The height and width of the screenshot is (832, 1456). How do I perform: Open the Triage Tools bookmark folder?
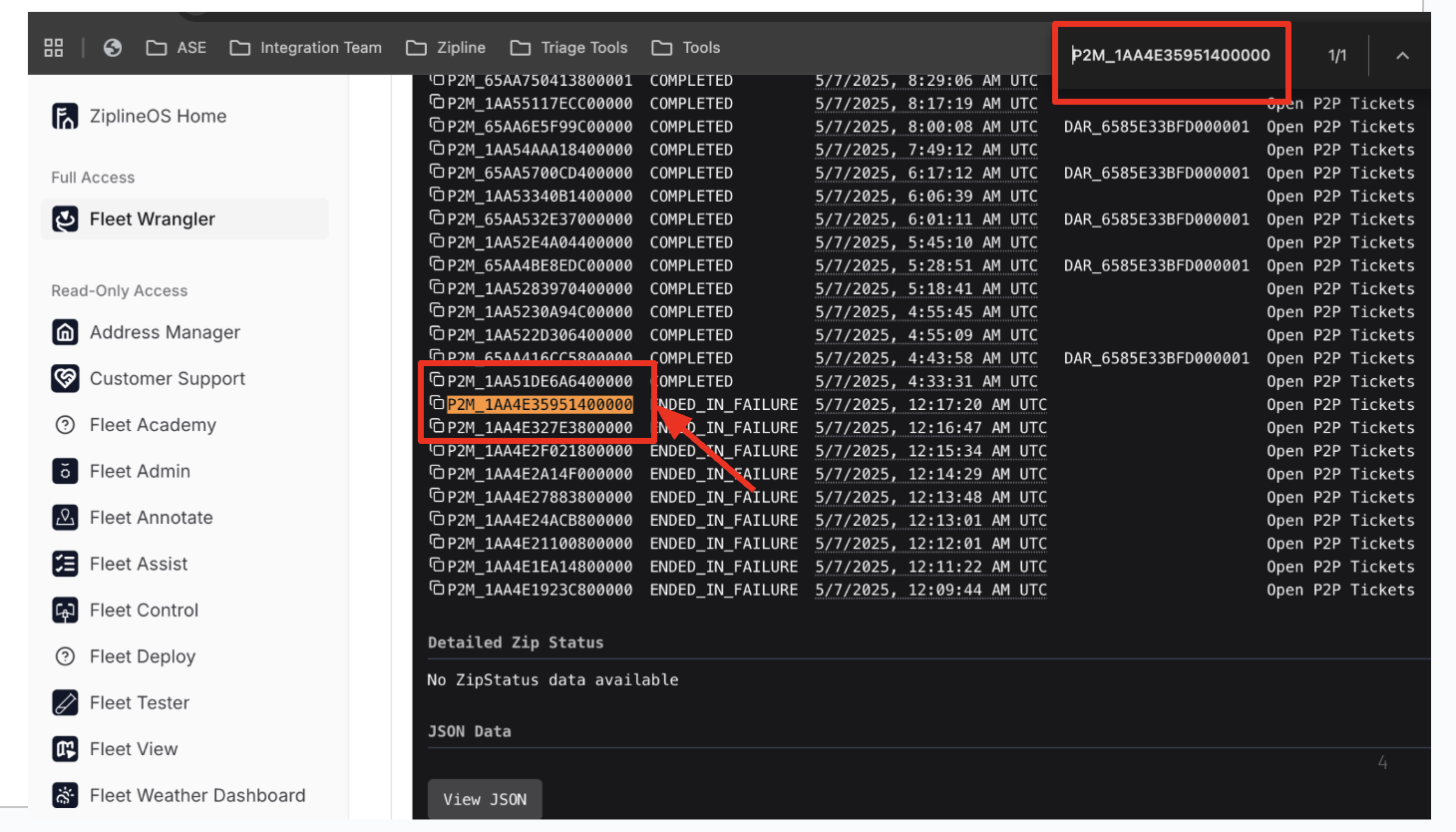coord(568,48)
